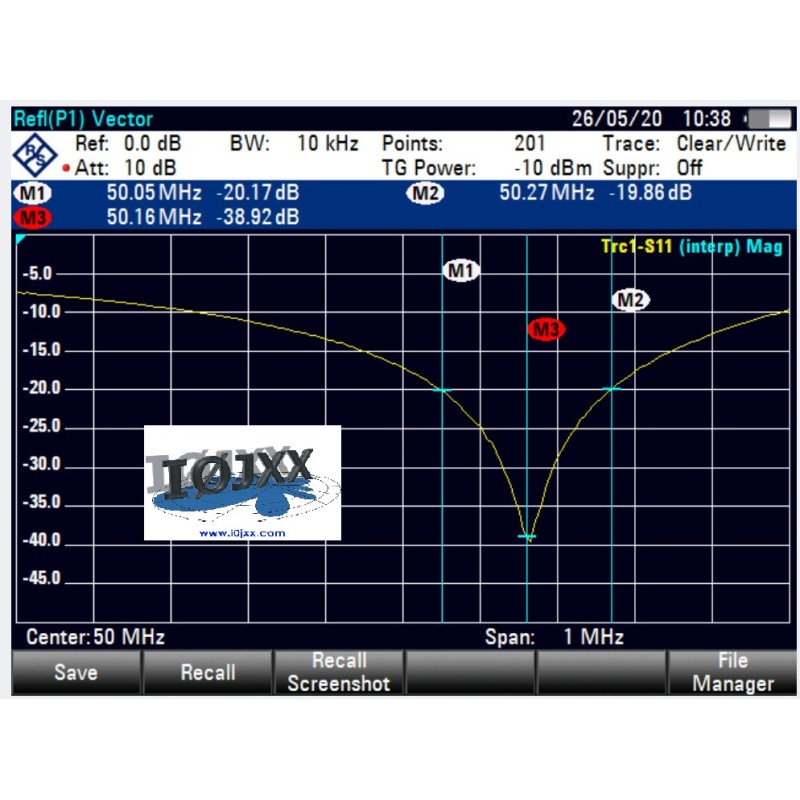Select the red M3 marker on graph
Image resolution: width=800 pixels, height=800 pixels.
[546, 329]
